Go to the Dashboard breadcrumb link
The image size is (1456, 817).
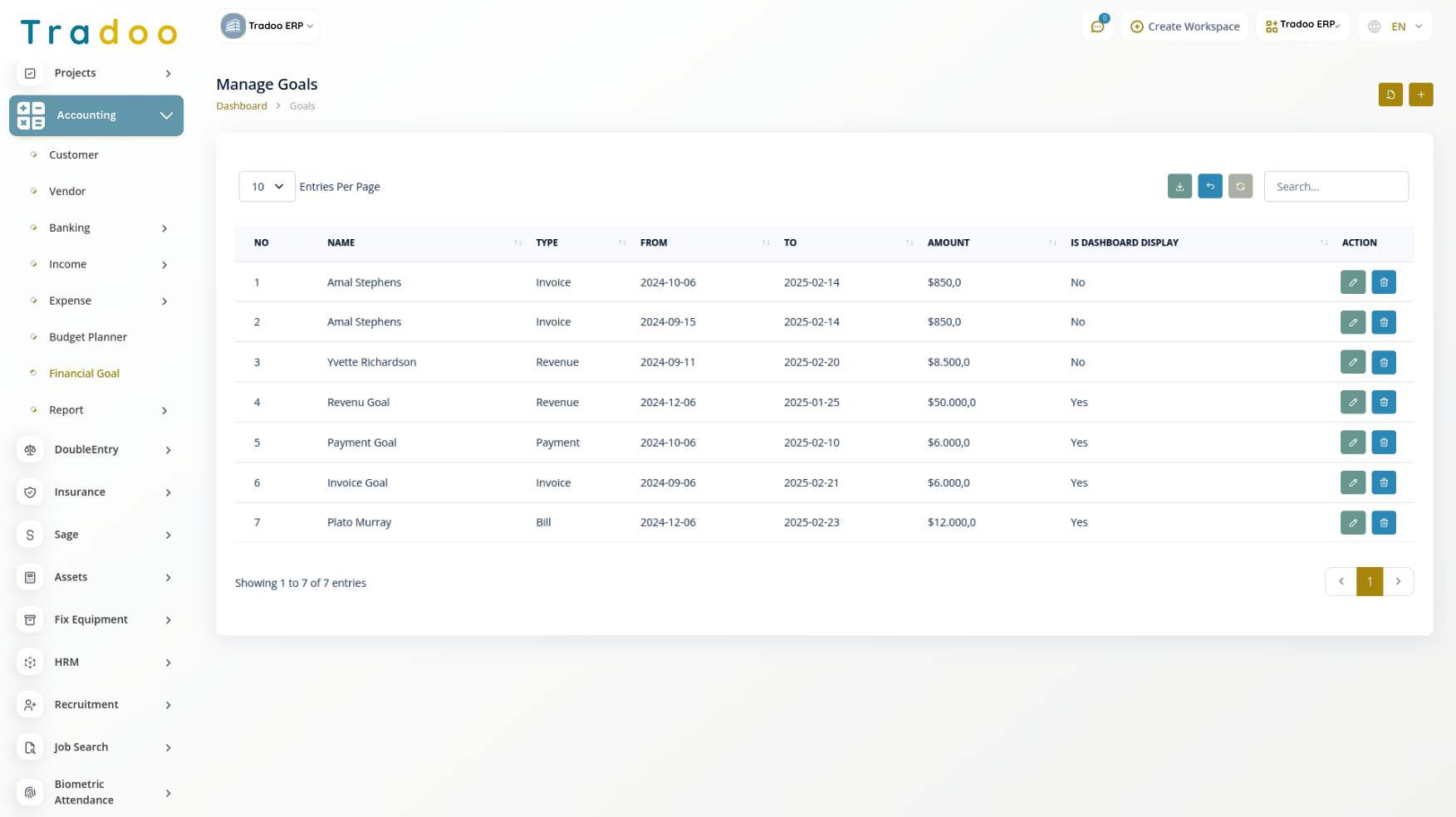(x=242, y=106)
